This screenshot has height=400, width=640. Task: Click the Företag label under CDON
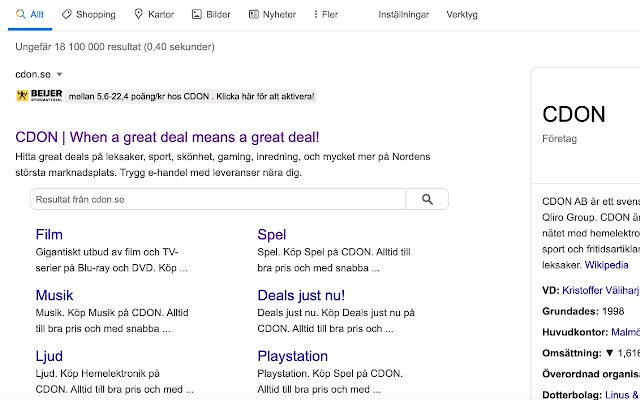click(x=560, y=139)
